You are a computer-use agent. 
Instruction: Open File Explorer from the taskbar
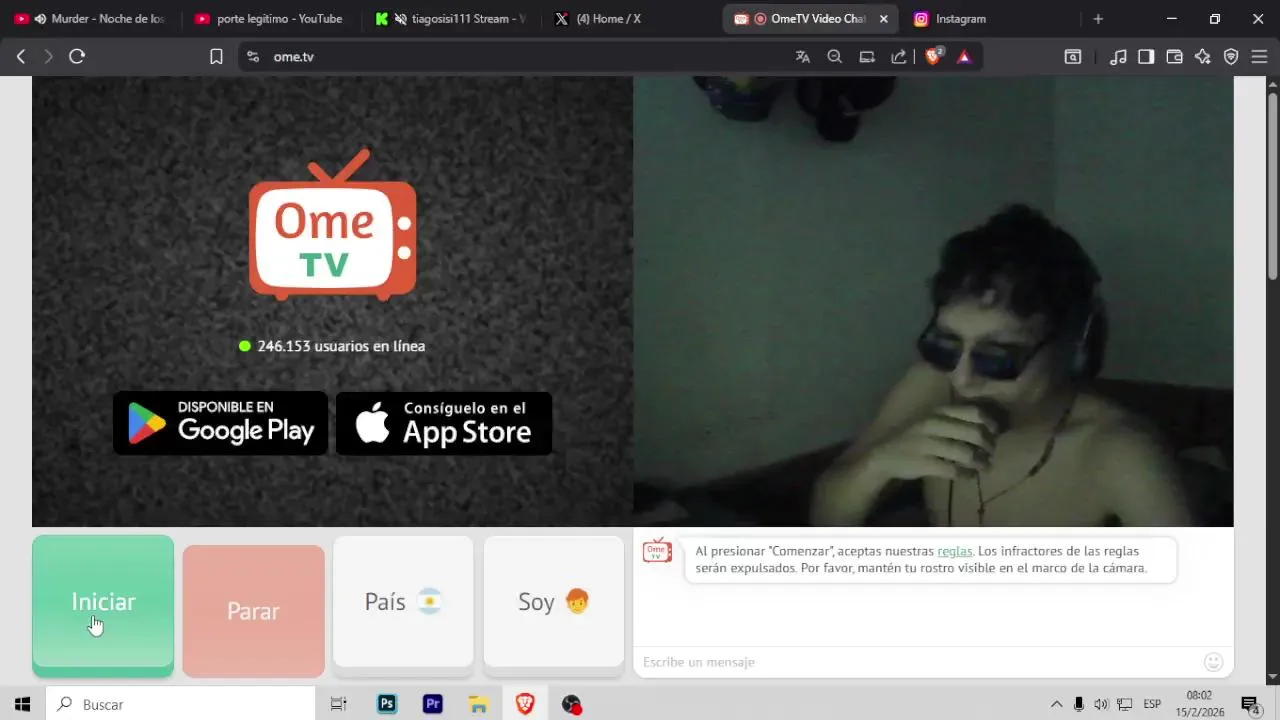(479, 704)
